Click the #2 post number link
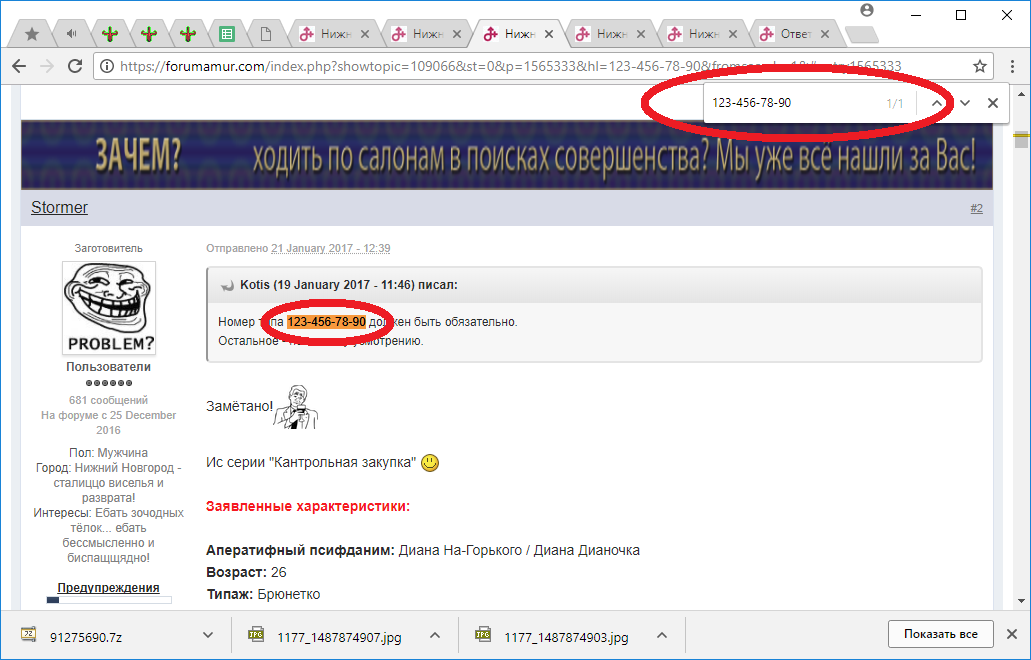This screenshot has height=660, width=1031. click(x=976, y=208)
